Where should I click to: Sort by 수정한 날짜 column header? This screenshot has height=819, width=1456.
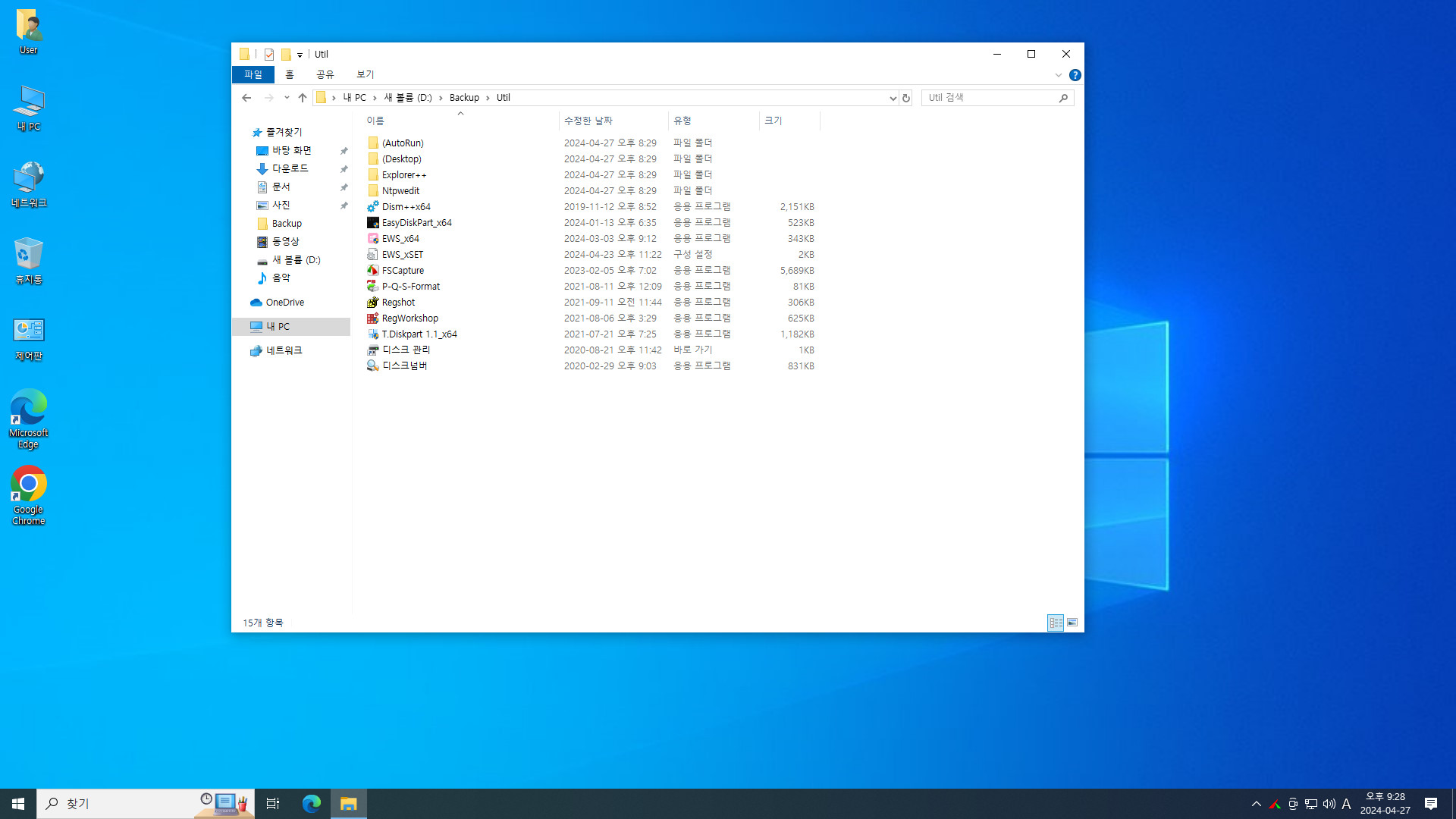[x=613, y=121]
